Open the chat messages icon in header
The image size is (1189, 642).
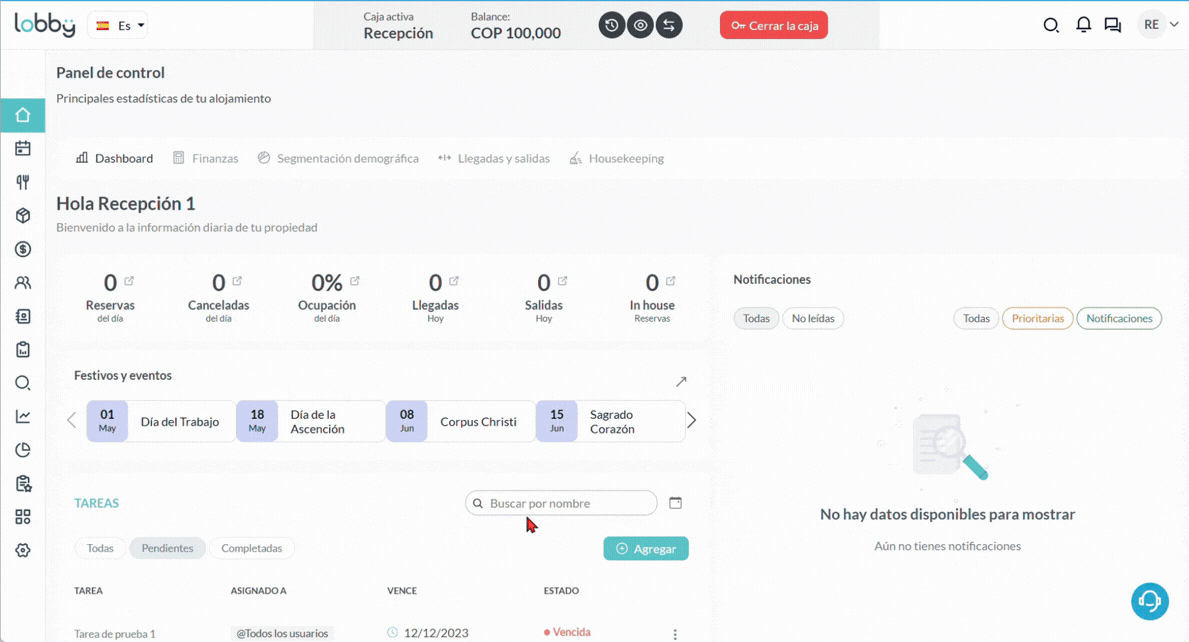(1112, 25)
